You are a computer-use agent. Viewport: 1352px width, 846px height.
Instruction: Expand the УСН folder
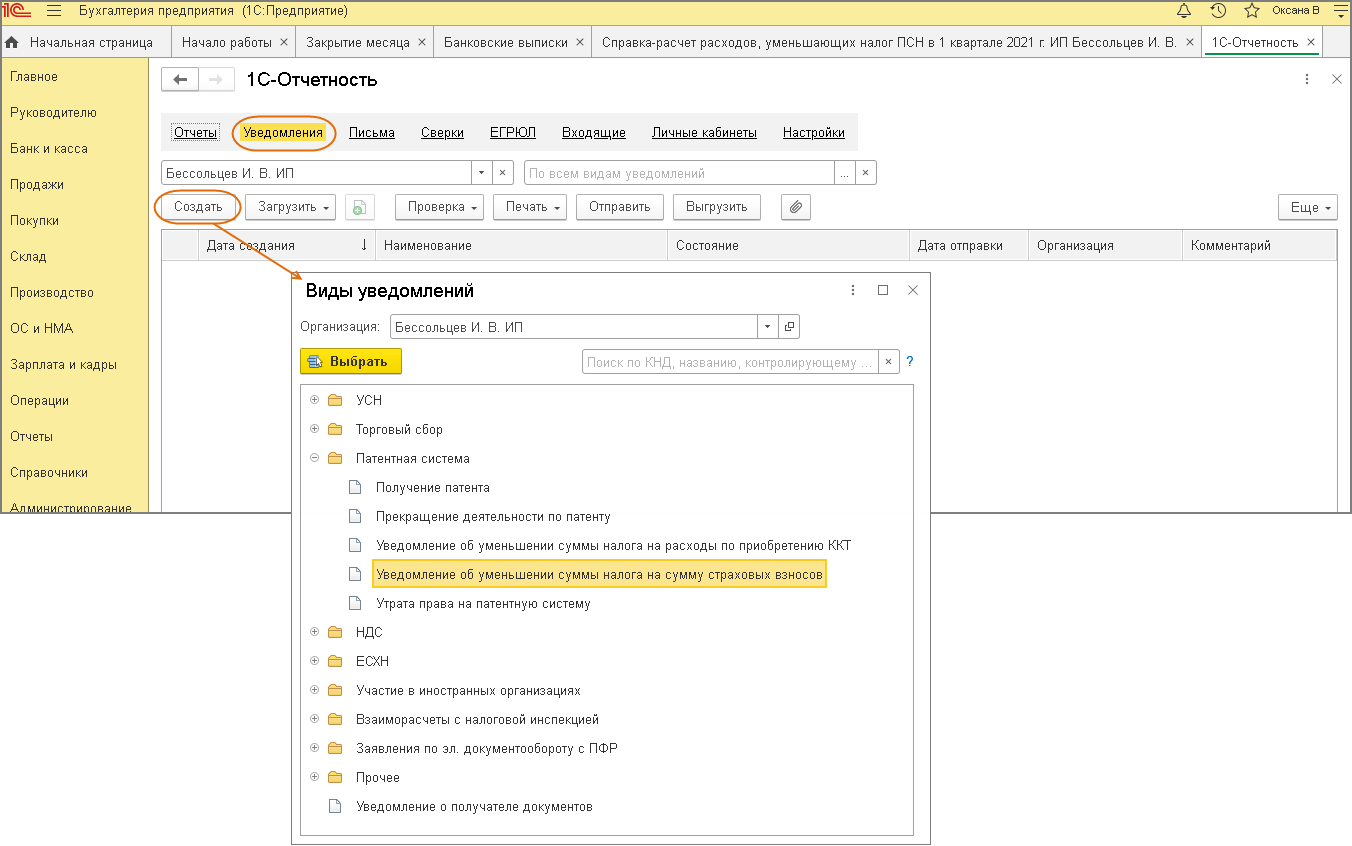(x=314, y=400)
